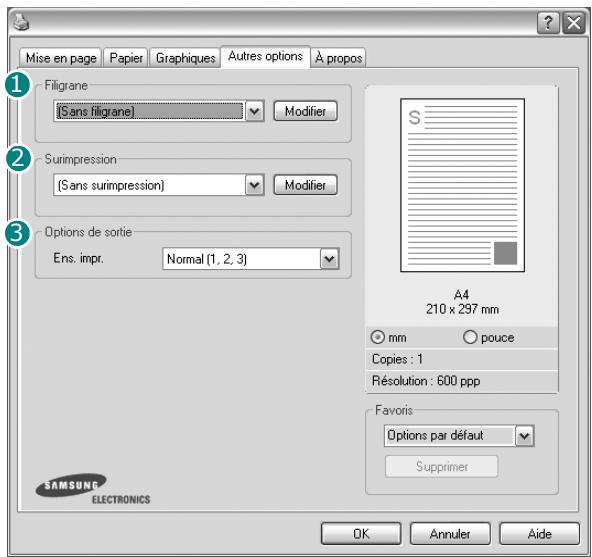Expand the Filigrane dropdown arrow
Viewport: 592px width, 557px height.
[x=254, y=111]
